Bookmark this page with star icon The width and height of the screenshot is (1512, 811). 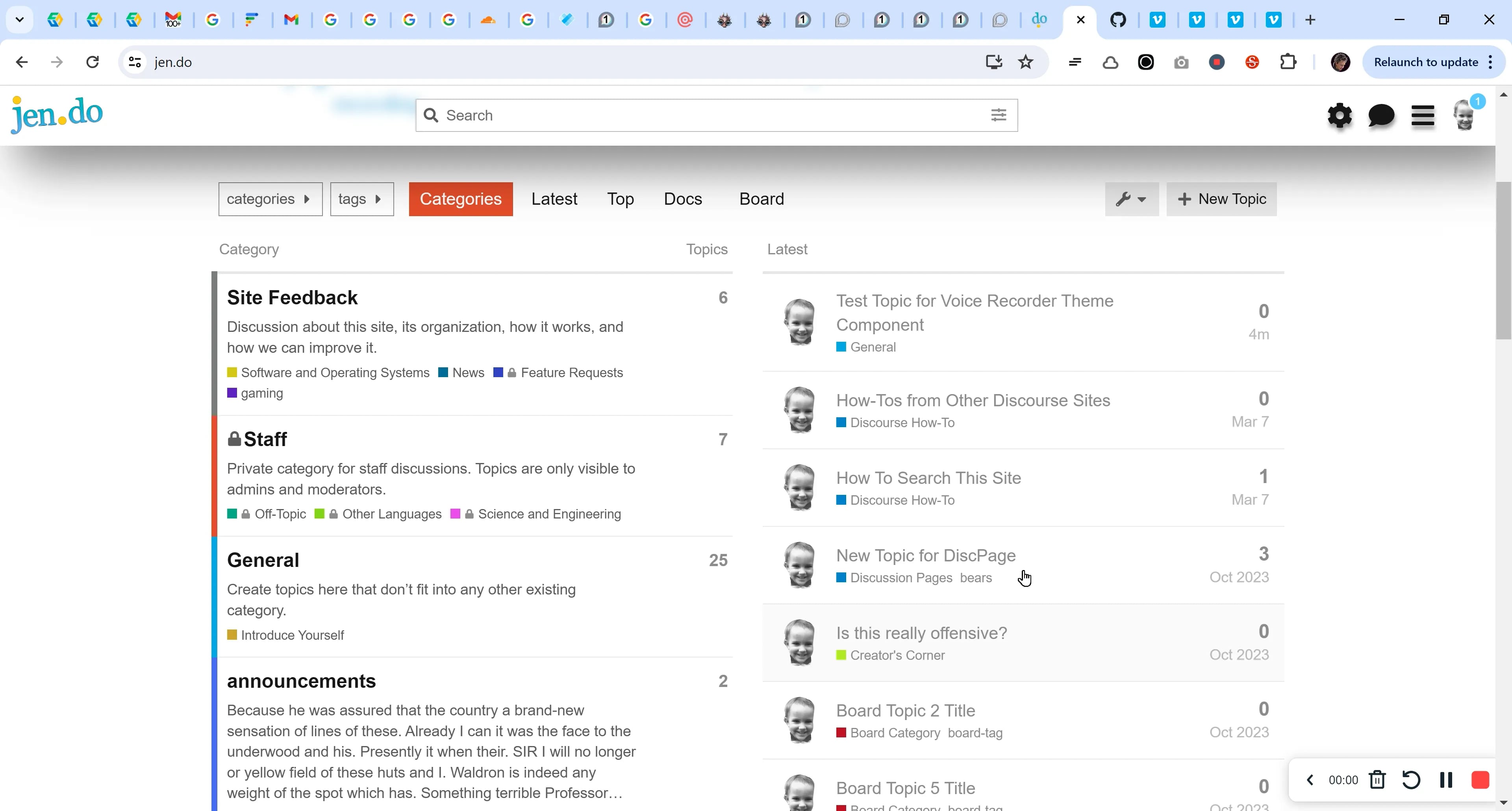[x=1025, y=62]
